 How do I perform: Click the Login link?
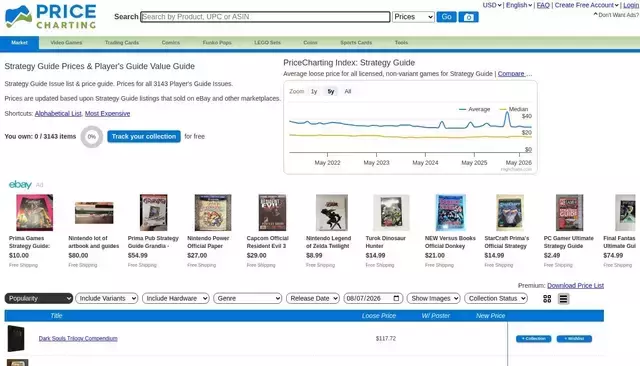click(x=631, y=5)
